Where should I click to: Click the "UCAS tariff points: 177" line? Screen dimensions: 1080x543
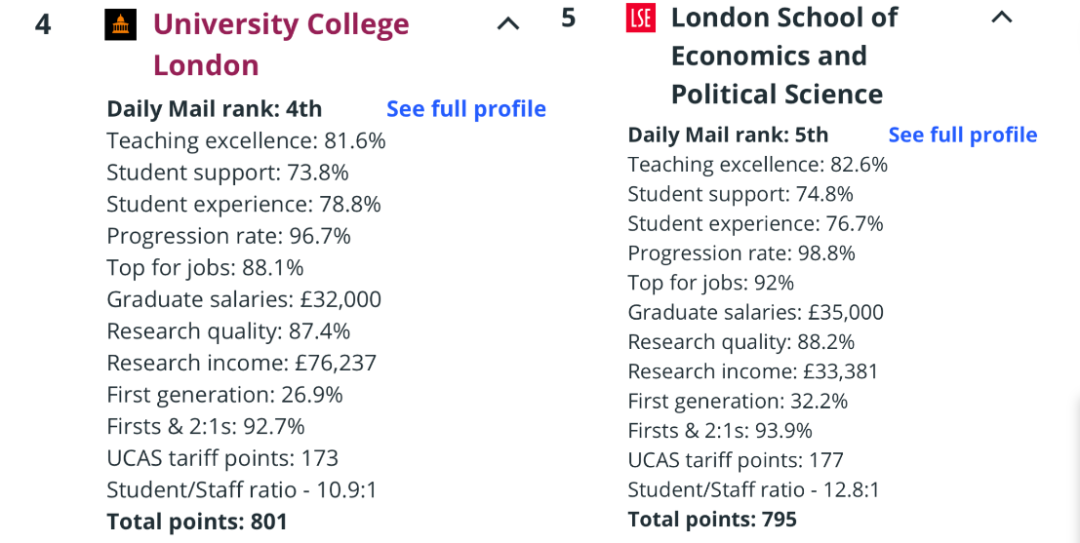point(735,460)
